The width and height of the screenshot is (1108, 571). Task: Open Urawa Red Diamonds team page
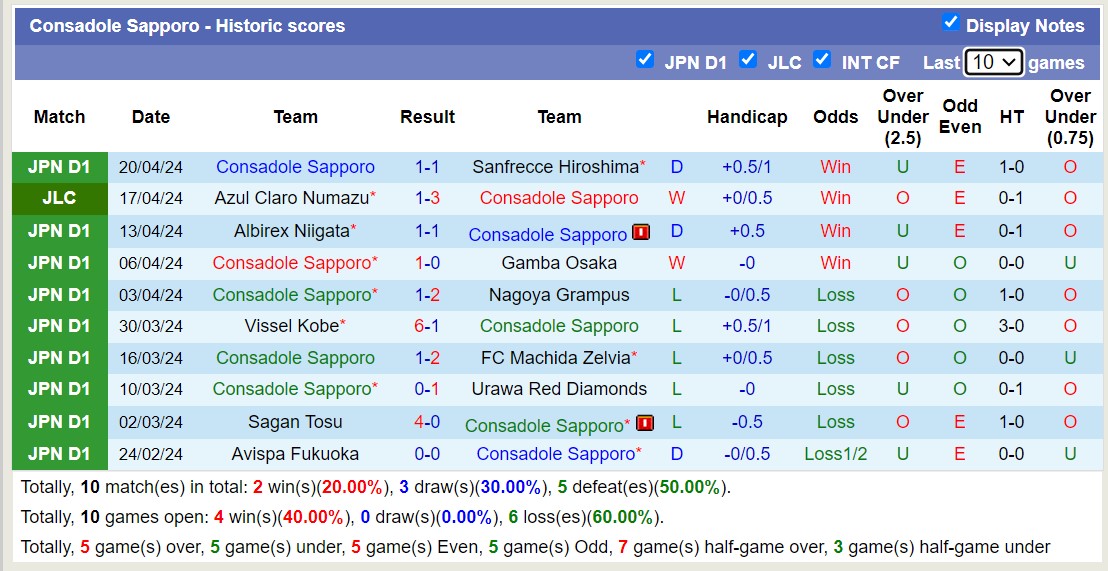point(559,389)
